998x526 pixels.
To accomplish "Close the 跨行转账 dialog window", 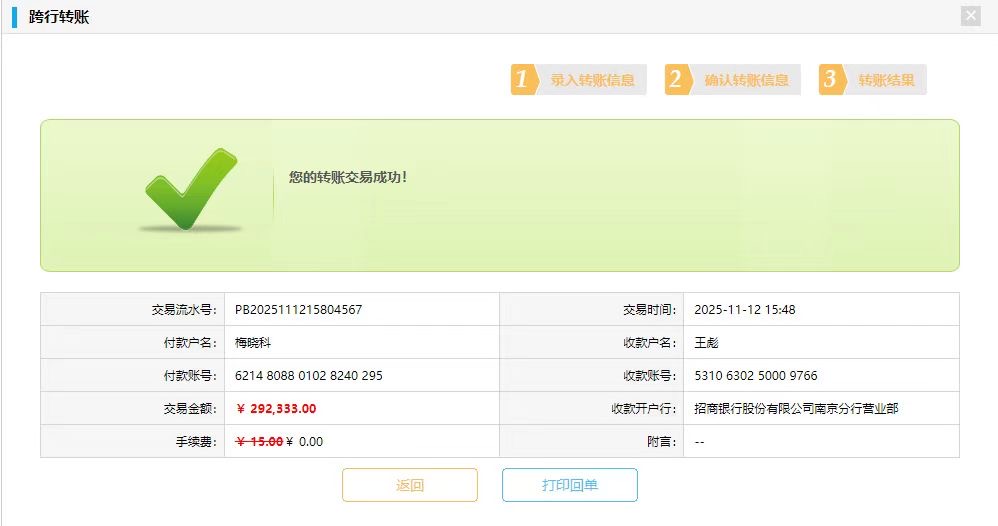I will click(x=969, y=16).
